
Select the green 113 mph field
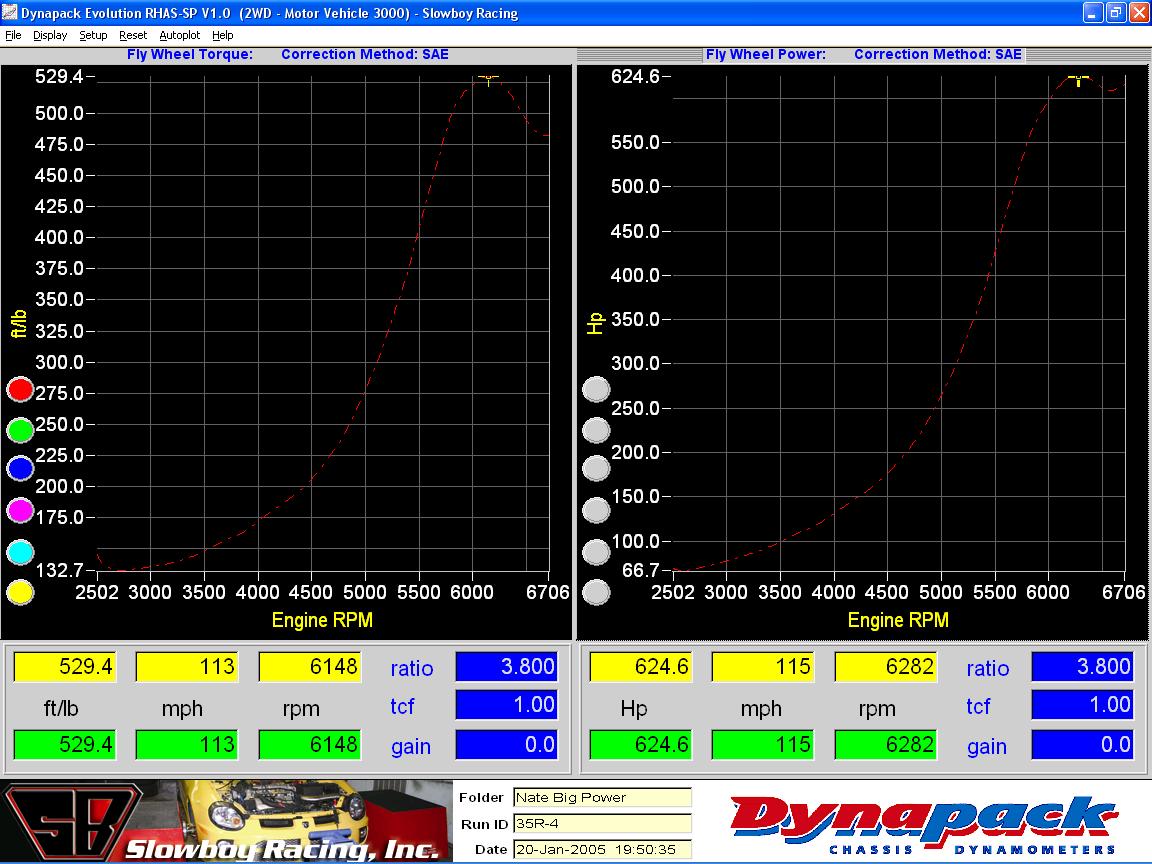coord(187,744)
